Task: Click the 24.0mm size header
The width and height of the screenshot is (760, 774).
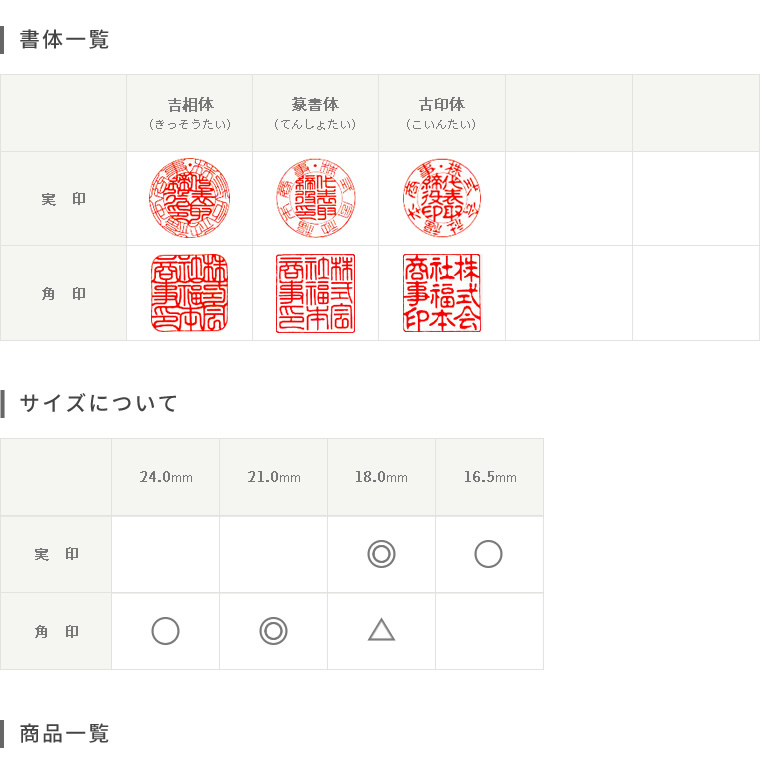Action: pyautogui.click(x=166, y=477)
